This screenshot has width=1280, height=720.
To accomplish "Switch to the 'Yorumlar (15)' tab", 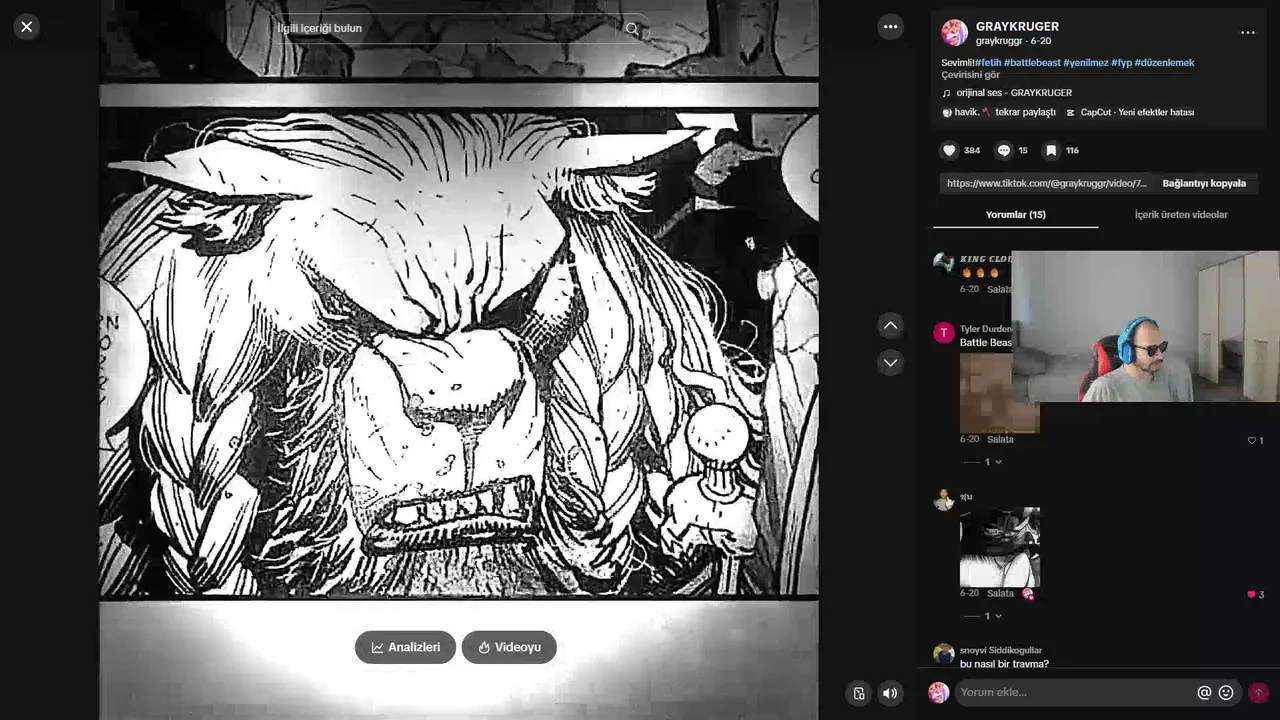I will [x=1016, y=215].
